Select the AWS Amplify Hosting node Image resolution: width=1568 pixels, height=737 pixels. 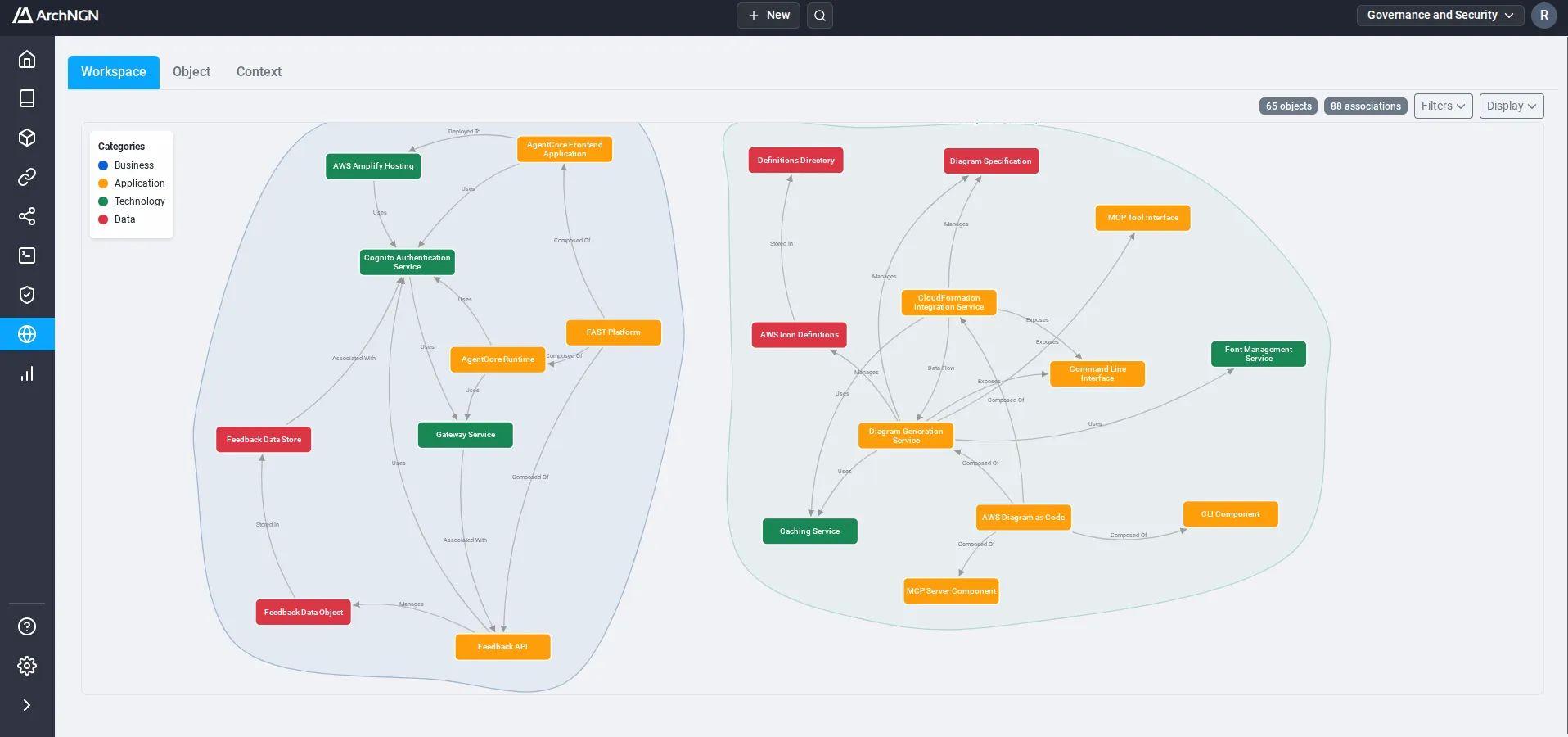point(373,166)
